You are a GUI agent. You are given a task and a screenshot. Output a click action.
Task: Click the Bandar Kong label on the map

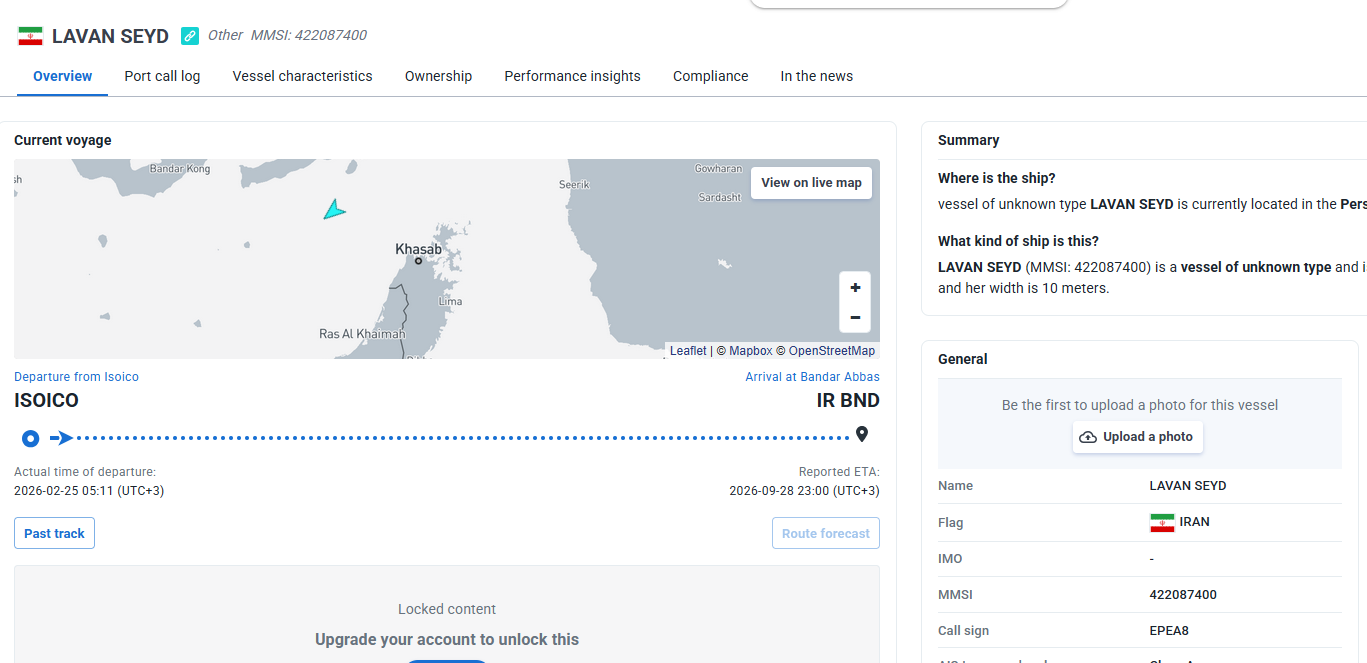coord(180,169)
